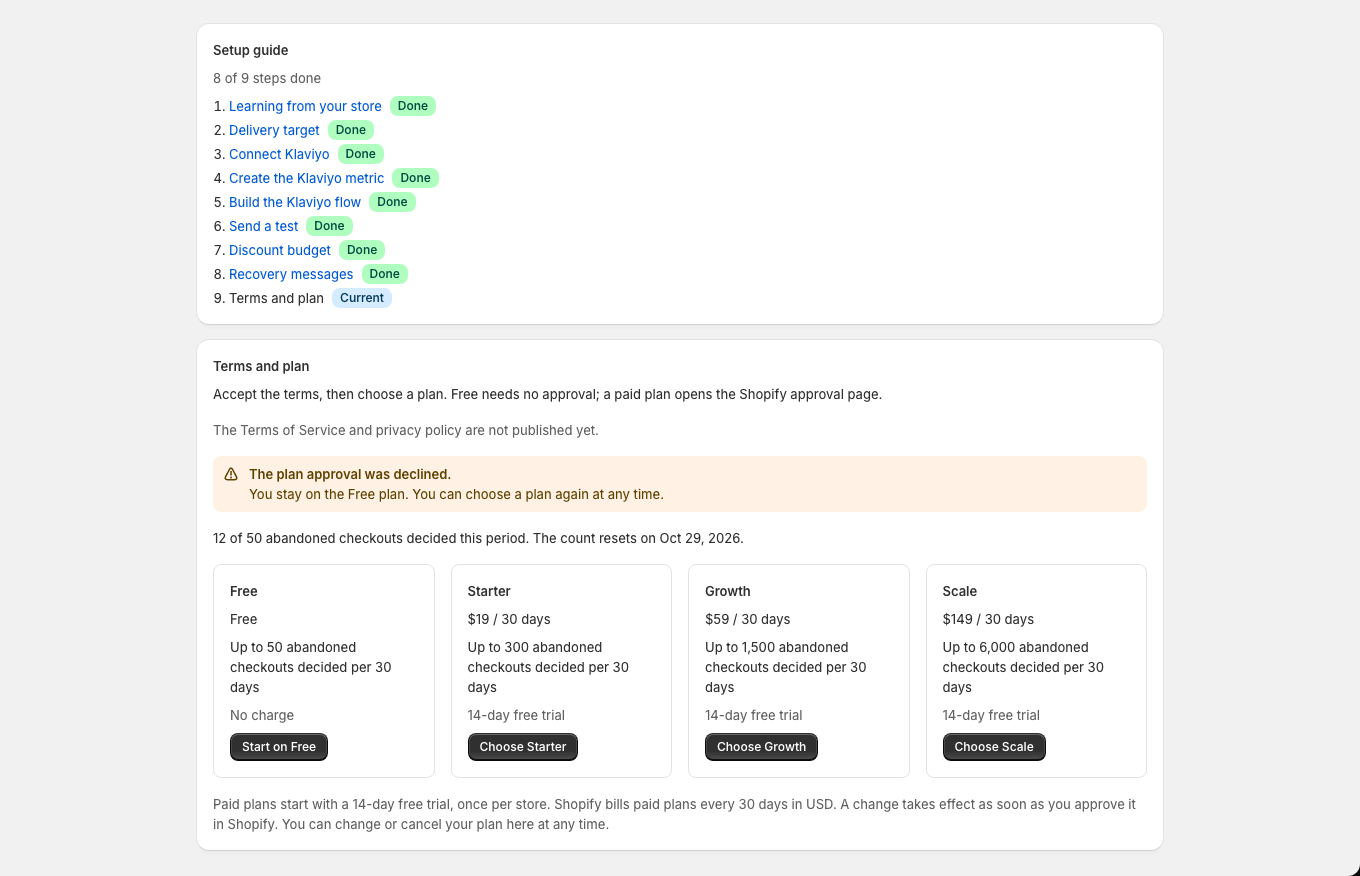This screenshot has height=876, width=1360.
Task: Click the '$149 / 30 days' price
Action: (989, 619)
